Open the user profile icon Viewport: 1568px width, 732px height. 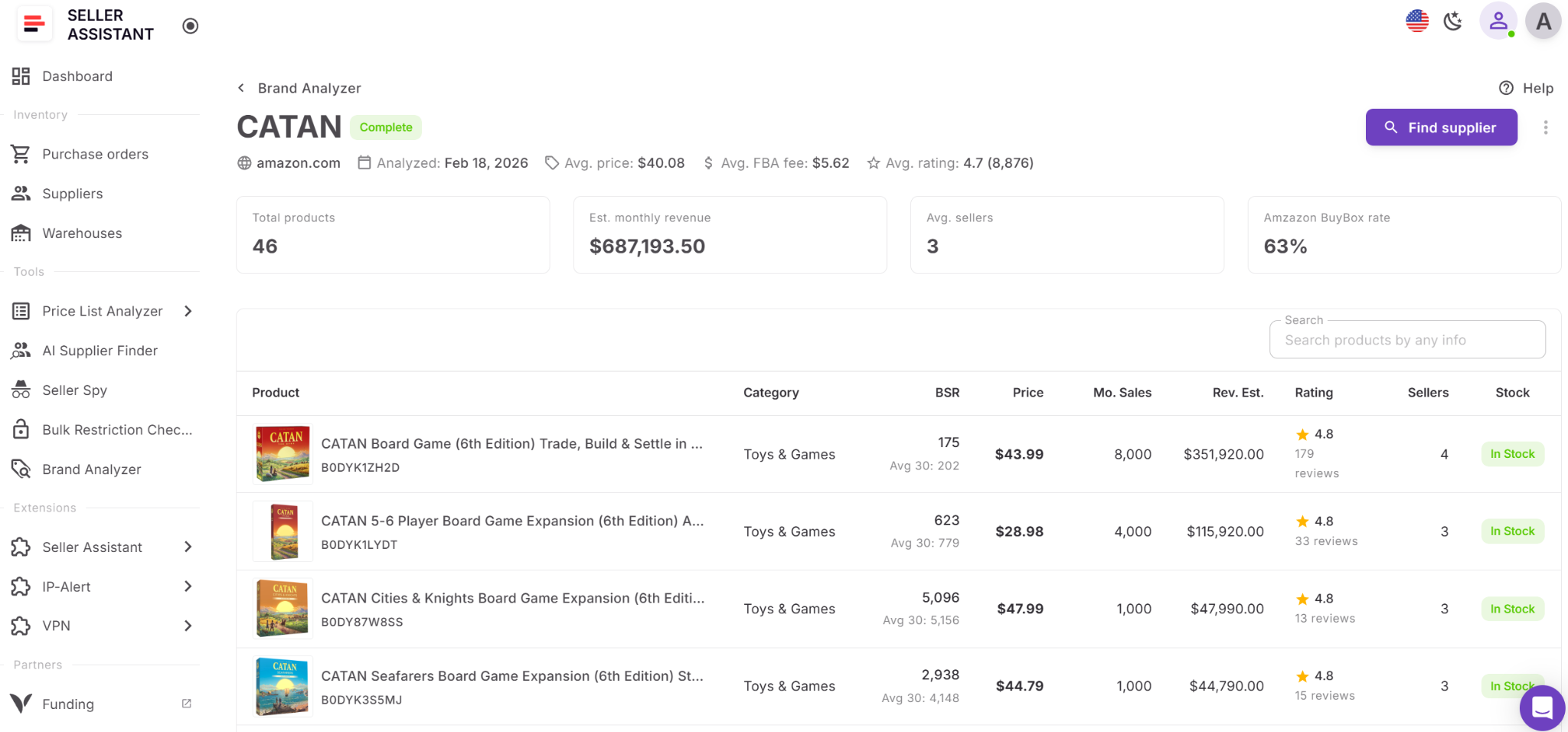pyautogui.click(x=1498, y=21)
